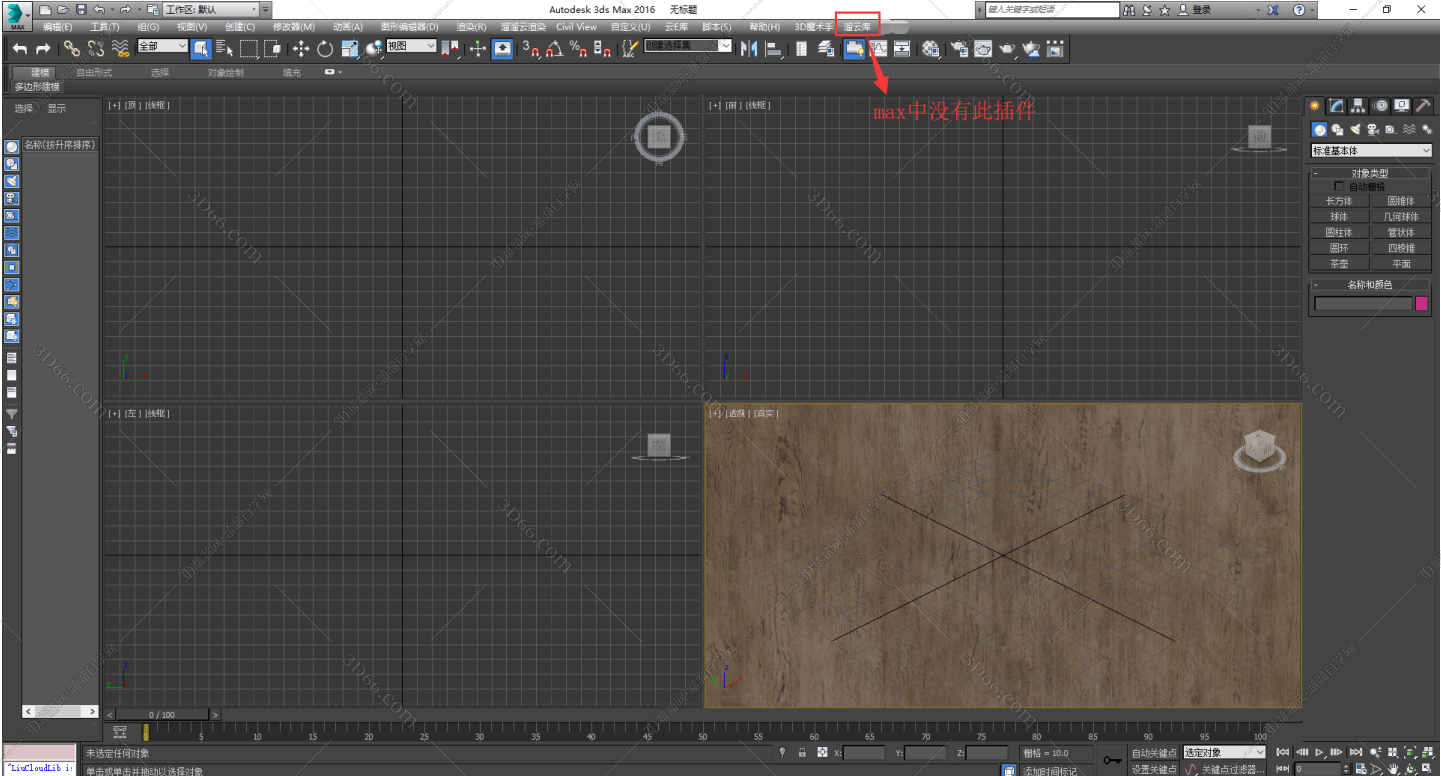This screenshot has width=1441, height=776.
Task: Select the Geometry category sphere icon
Action: coord(1320,130)
